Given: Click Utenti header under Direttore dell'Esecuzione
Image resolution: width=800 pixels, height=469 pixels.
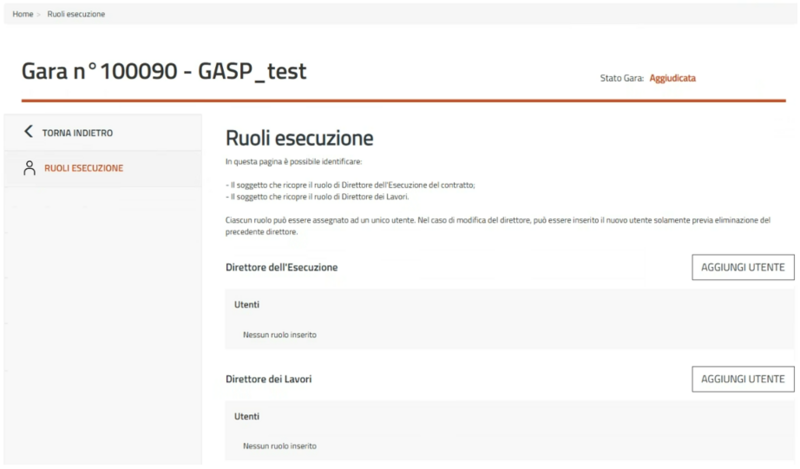Looking at the screenshot, I should [x=246, y=304].
